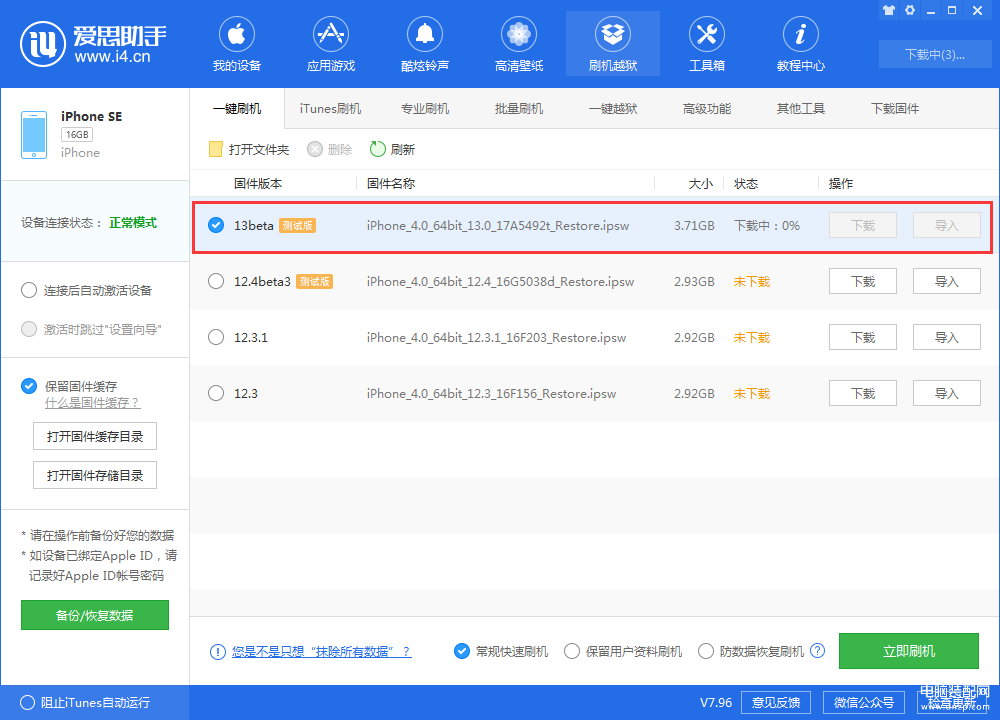Switch to 专业刷机 tab
The image size is (1000, 720).
pos(425,108)
